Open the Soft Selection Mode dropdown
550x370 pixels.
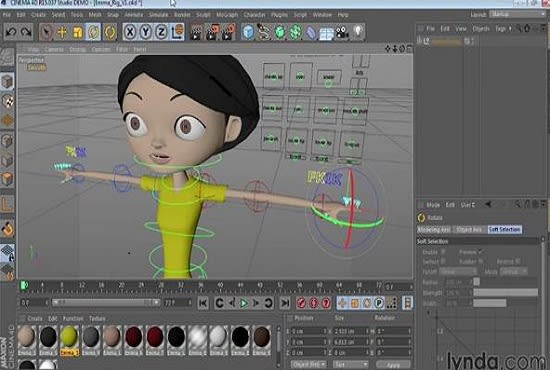(515, 271)
